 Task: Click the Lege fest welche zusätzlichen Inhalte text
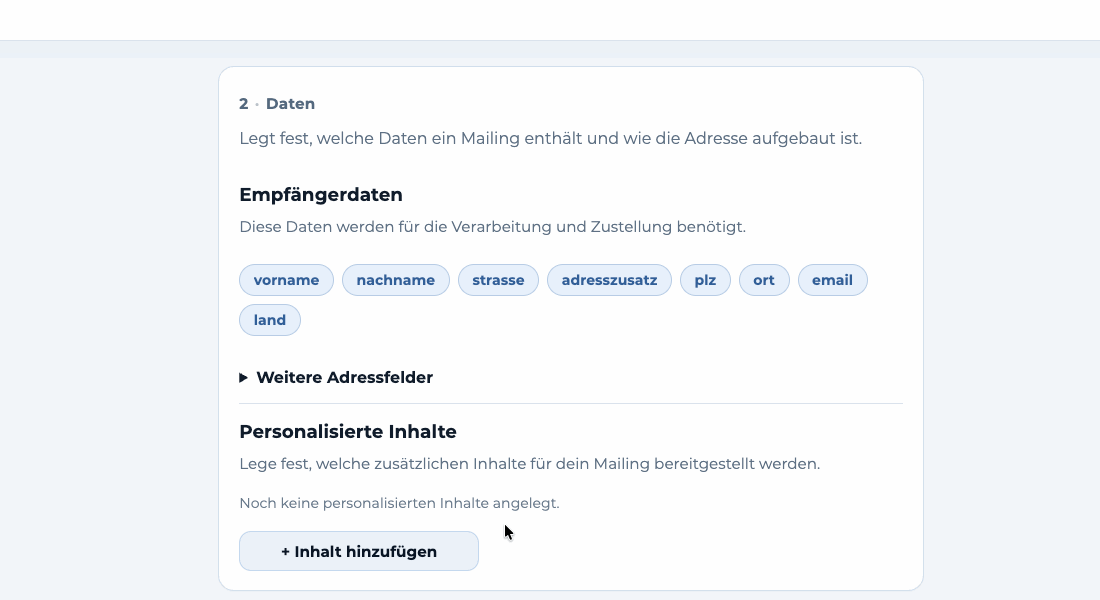click(530, 464)
